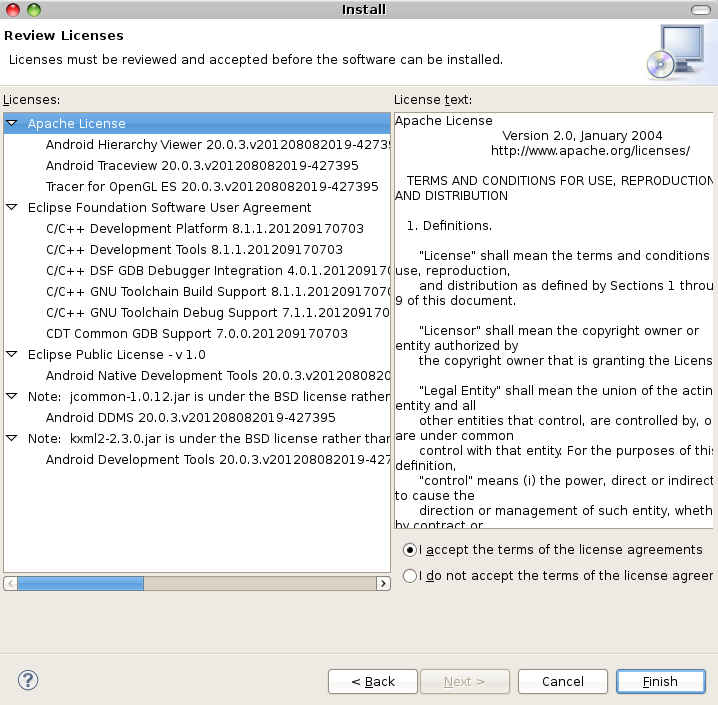Viewport: 718px width, 705px height.
Task: Click the Back button
Action: click(373, 682)
